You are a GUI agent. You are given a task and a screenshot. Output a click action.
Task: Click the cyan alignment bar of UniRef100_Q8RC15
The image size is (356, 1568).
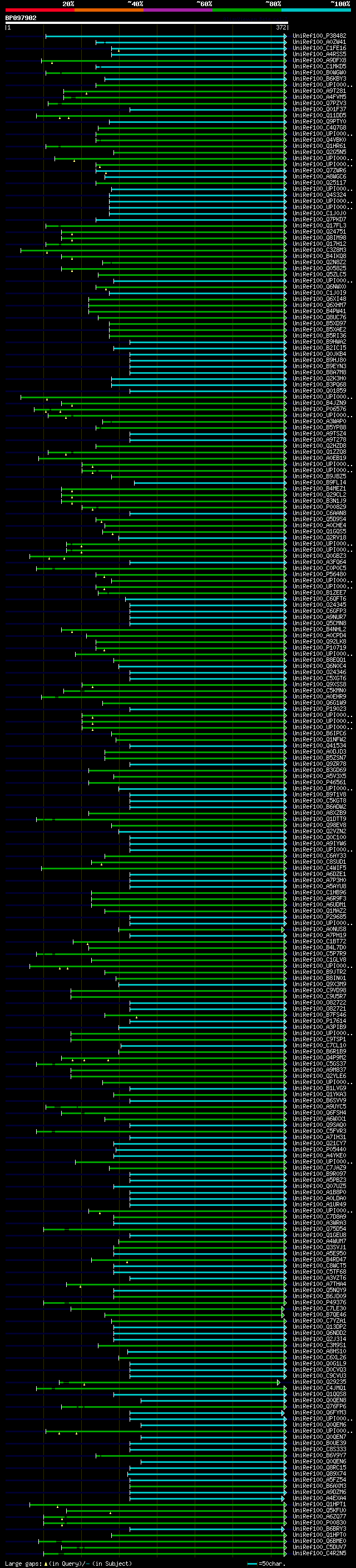208,1468
